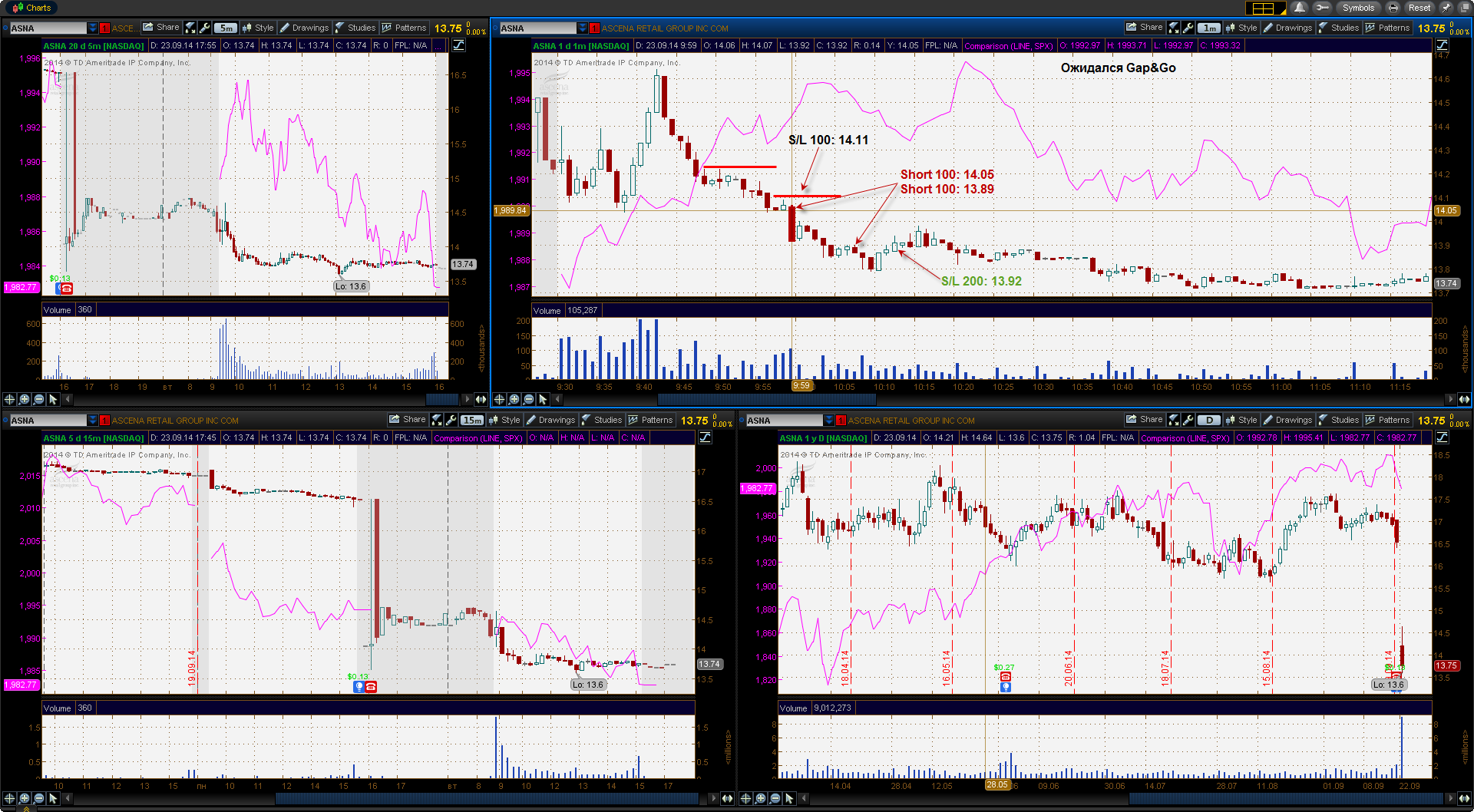
Task: Open symbol dropdown in Daily chart
Action: [x=829, y=420]
